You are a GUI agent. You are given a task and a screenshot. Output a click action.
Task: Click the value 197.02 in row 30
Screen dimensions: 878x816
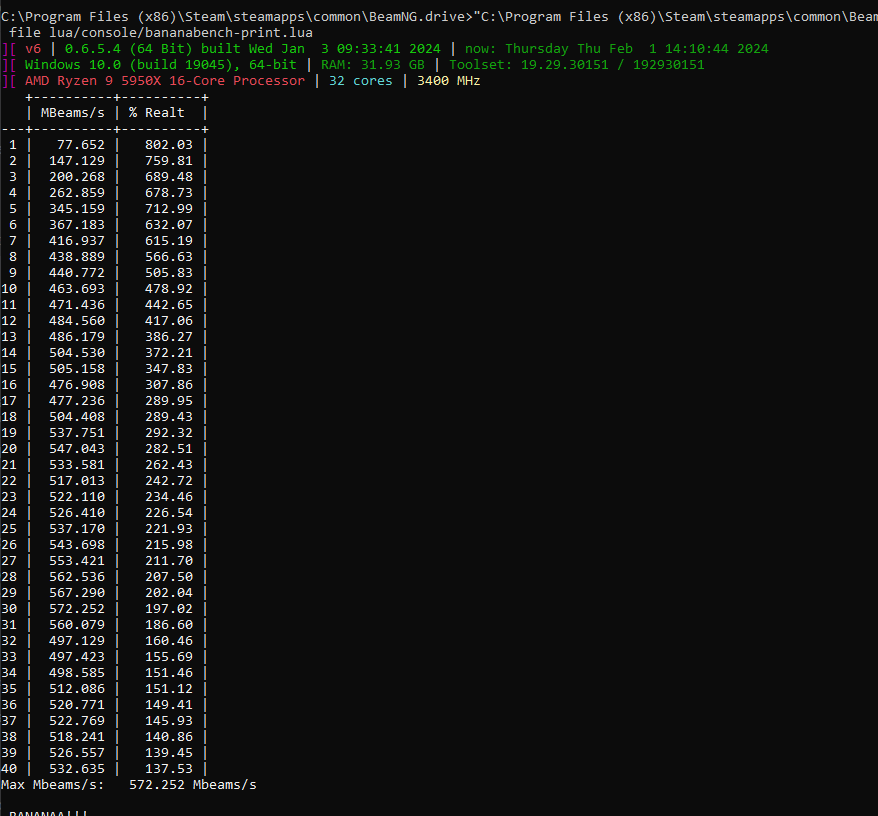169,609
